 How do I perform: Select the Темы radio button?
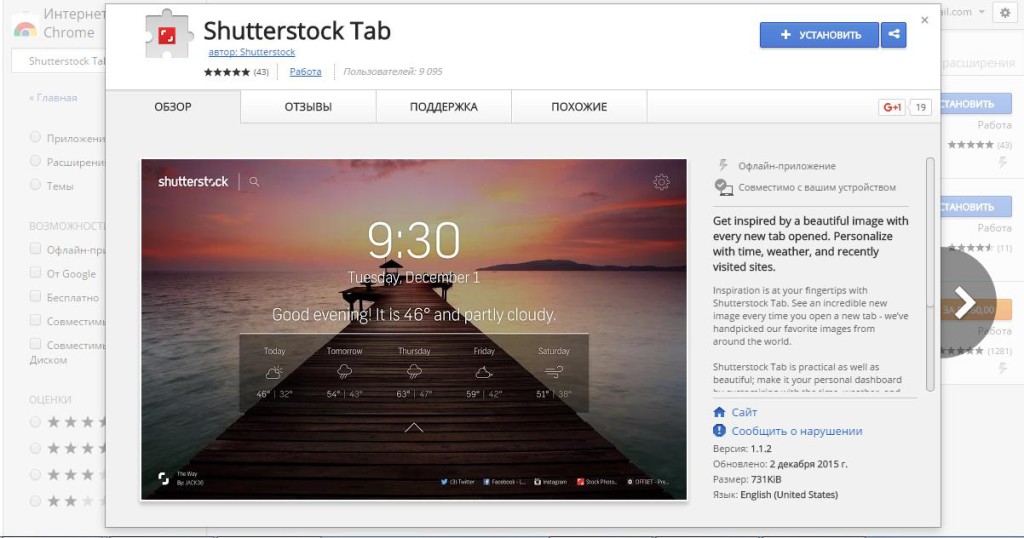pyautogui.click(x=35, y=185)
